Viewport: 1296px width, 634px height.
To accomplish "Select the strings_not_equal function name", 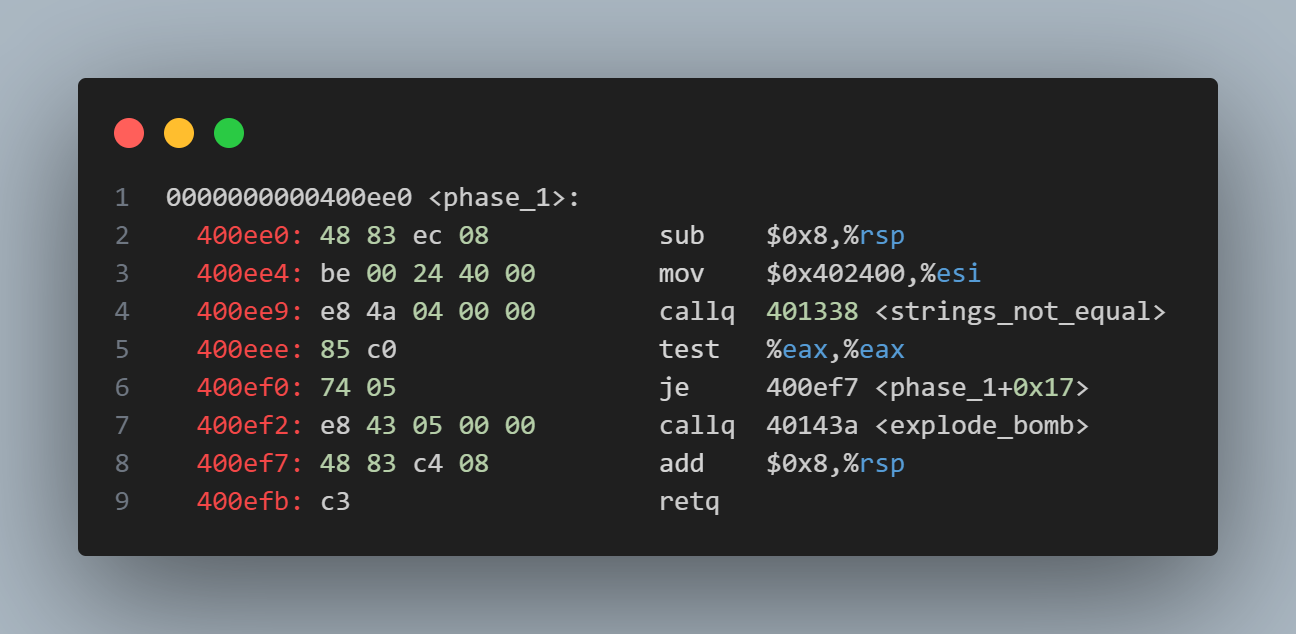I will pyautogui.click(x=1020, y=312).
